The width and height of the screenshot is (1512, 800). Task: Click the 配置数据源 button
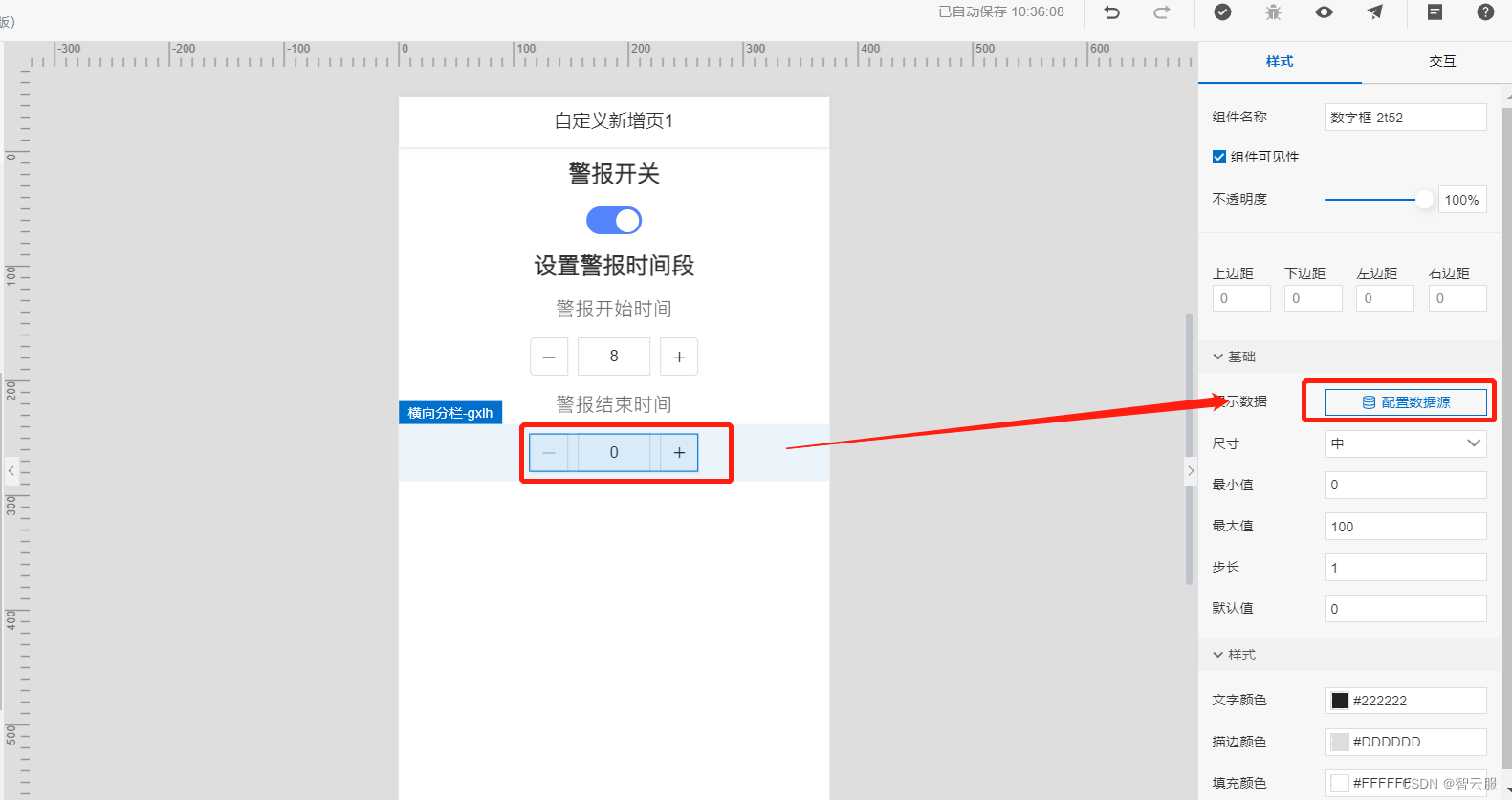coord(1406,402)
